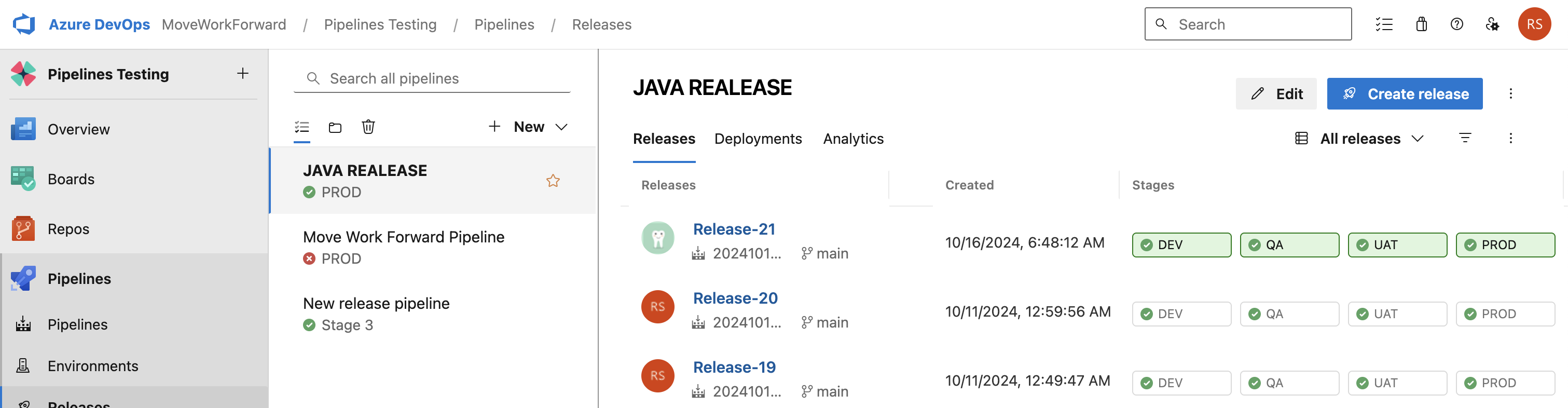Switch to the Deployments tab
This screenshot has width=1568, height=408.
pyautogui.click(x=757, y=139)
